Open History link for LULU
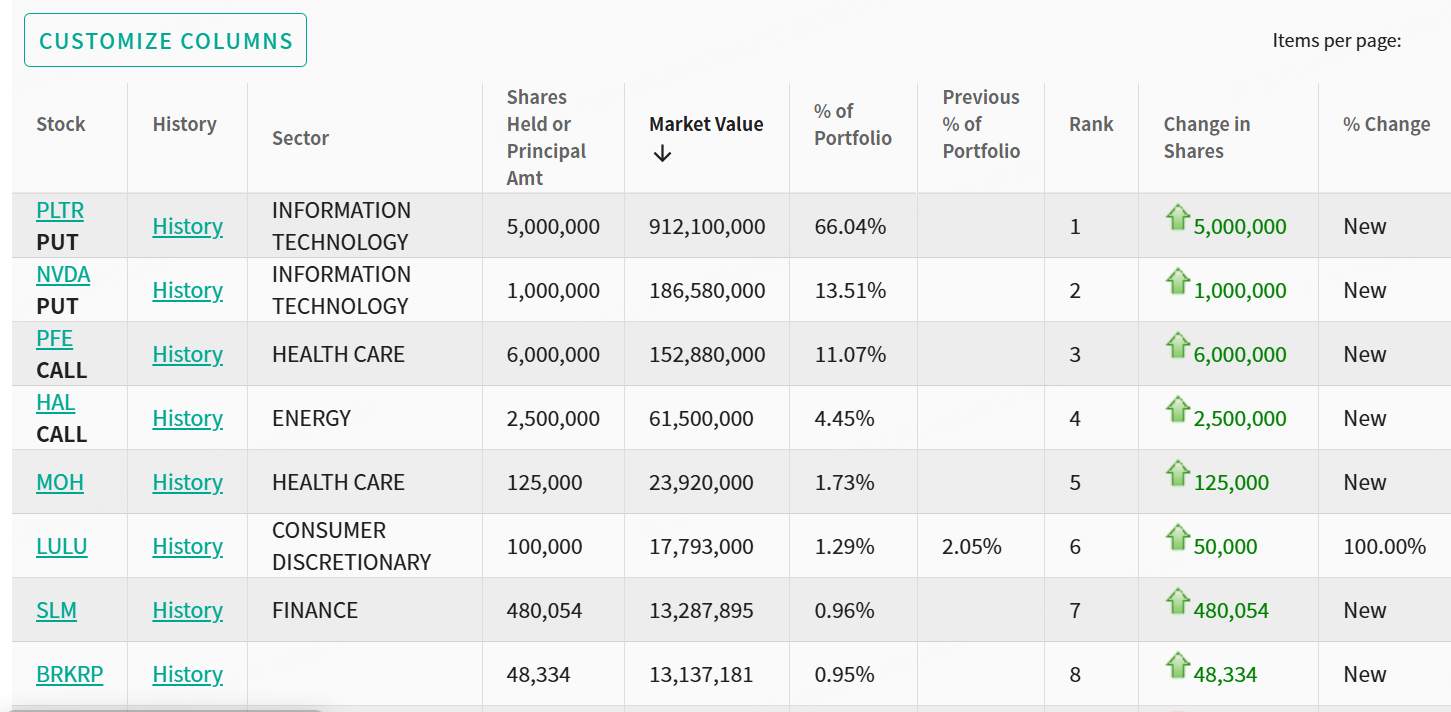 coord(187,546)
